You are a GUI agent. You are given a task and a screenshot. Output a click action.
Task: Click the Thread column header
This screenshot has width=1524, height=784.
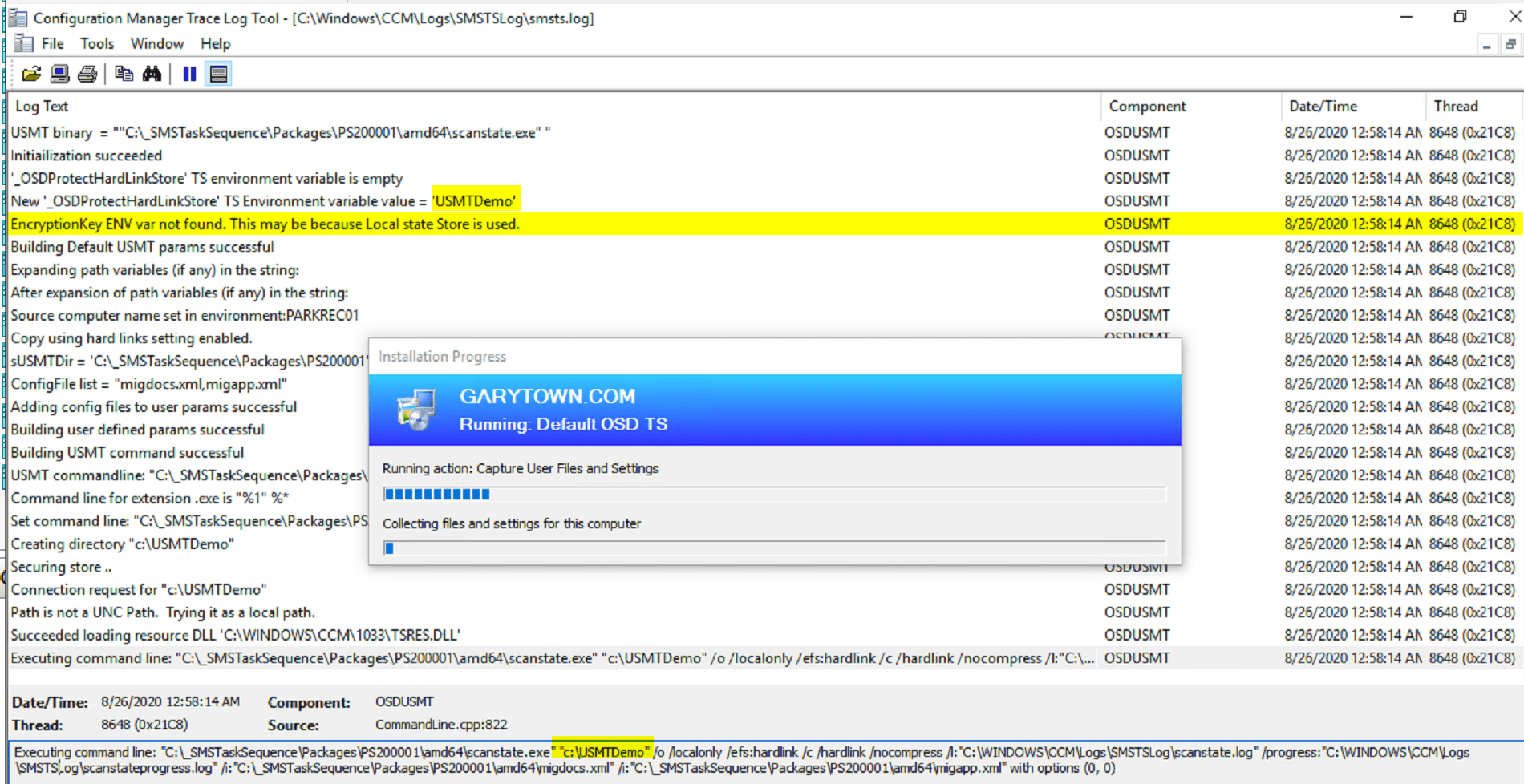tap(1455, 107)
